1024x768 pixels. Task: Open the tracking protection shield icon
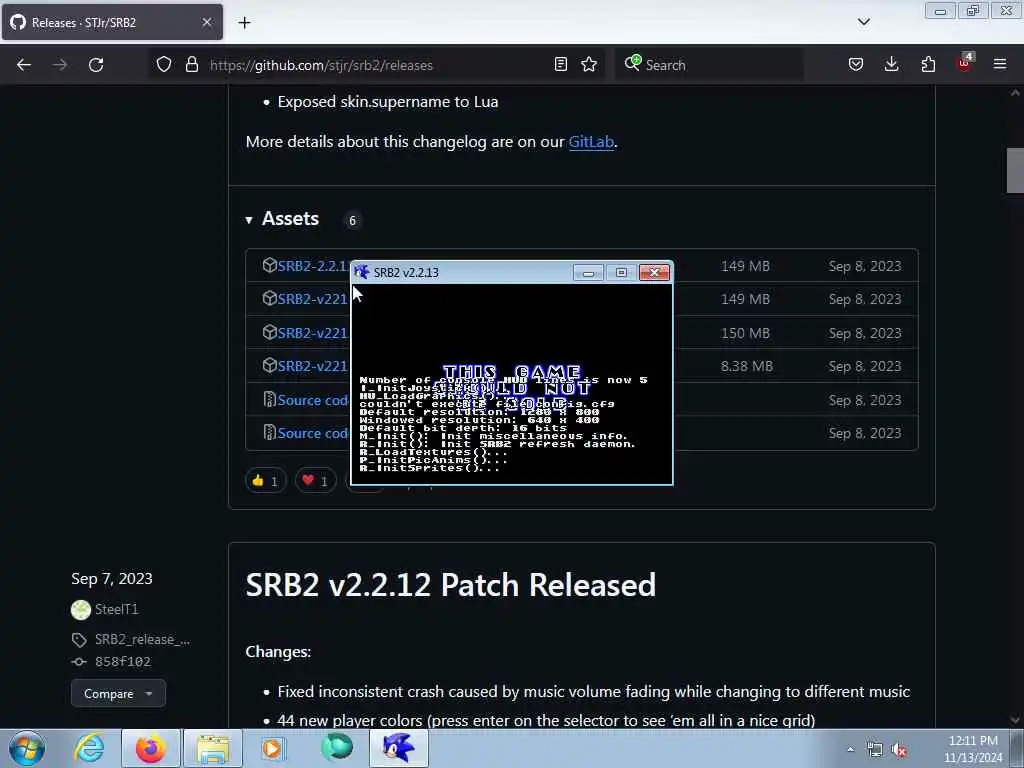click(164, 65)
